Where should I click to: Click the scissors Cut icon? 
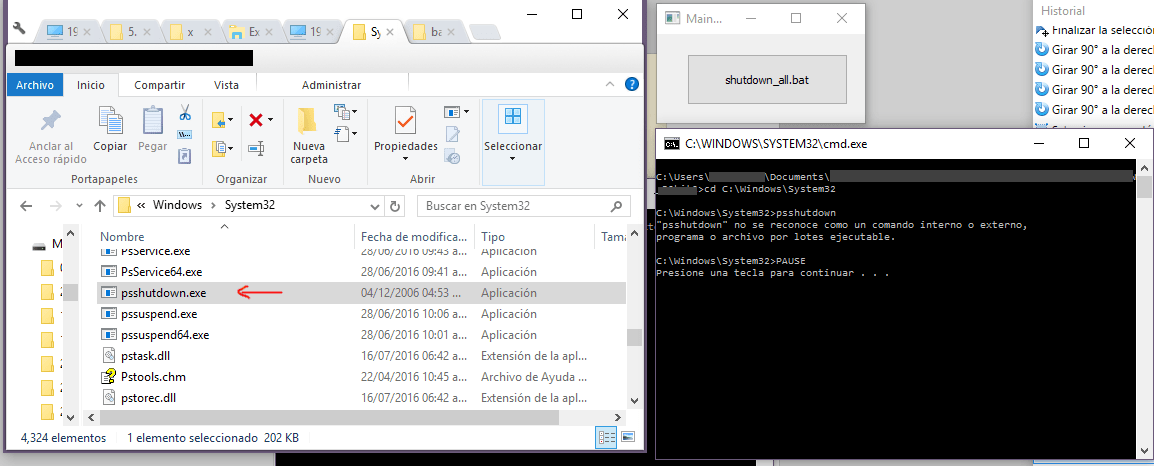click(x=185, y=113)
